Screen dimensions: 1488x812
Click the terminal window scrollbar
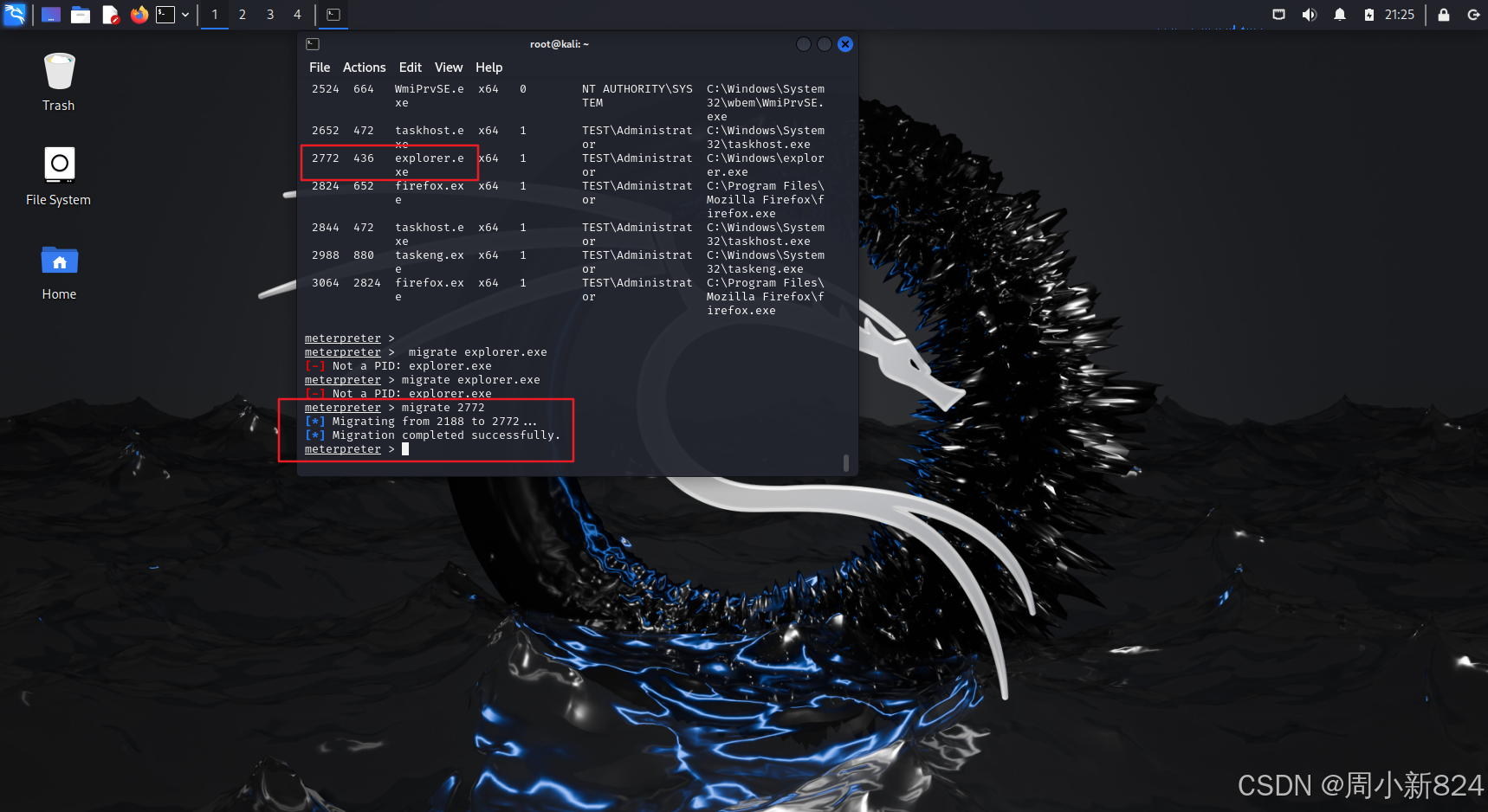(x=846, y=463)
